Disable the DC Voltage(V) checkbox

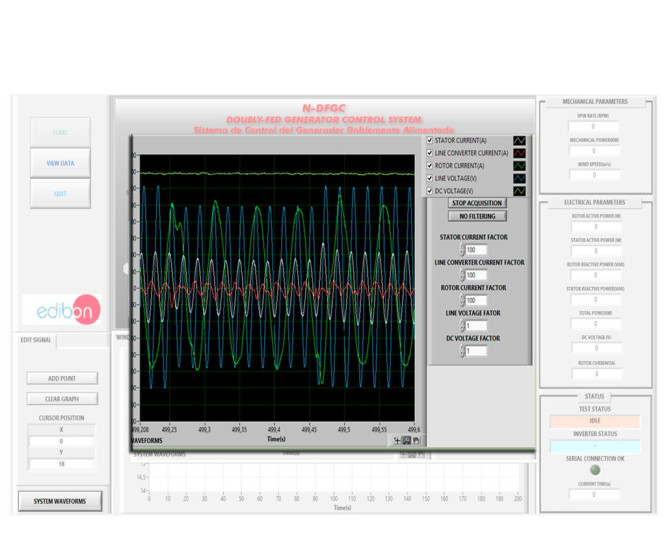coord(431,190)
